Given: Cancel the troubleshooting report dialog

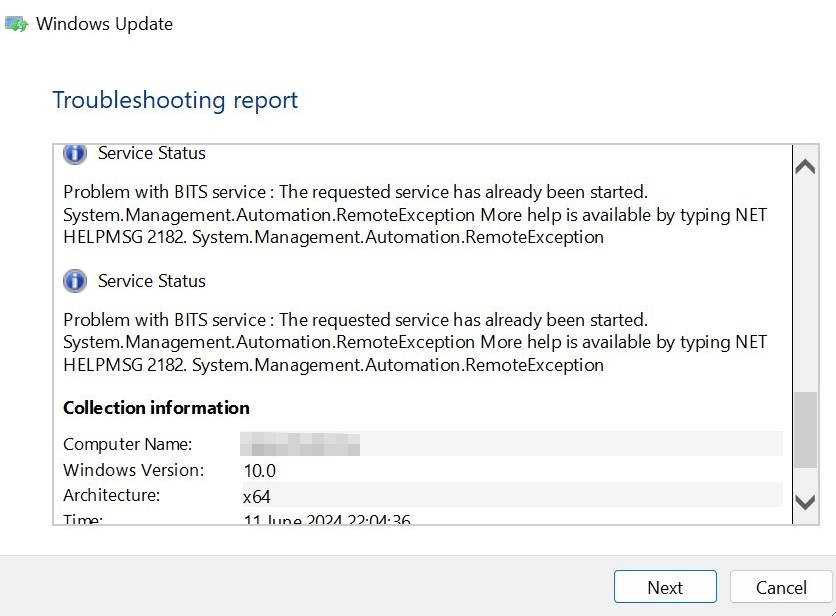Looking at the screenshot, I should (781, 587).
